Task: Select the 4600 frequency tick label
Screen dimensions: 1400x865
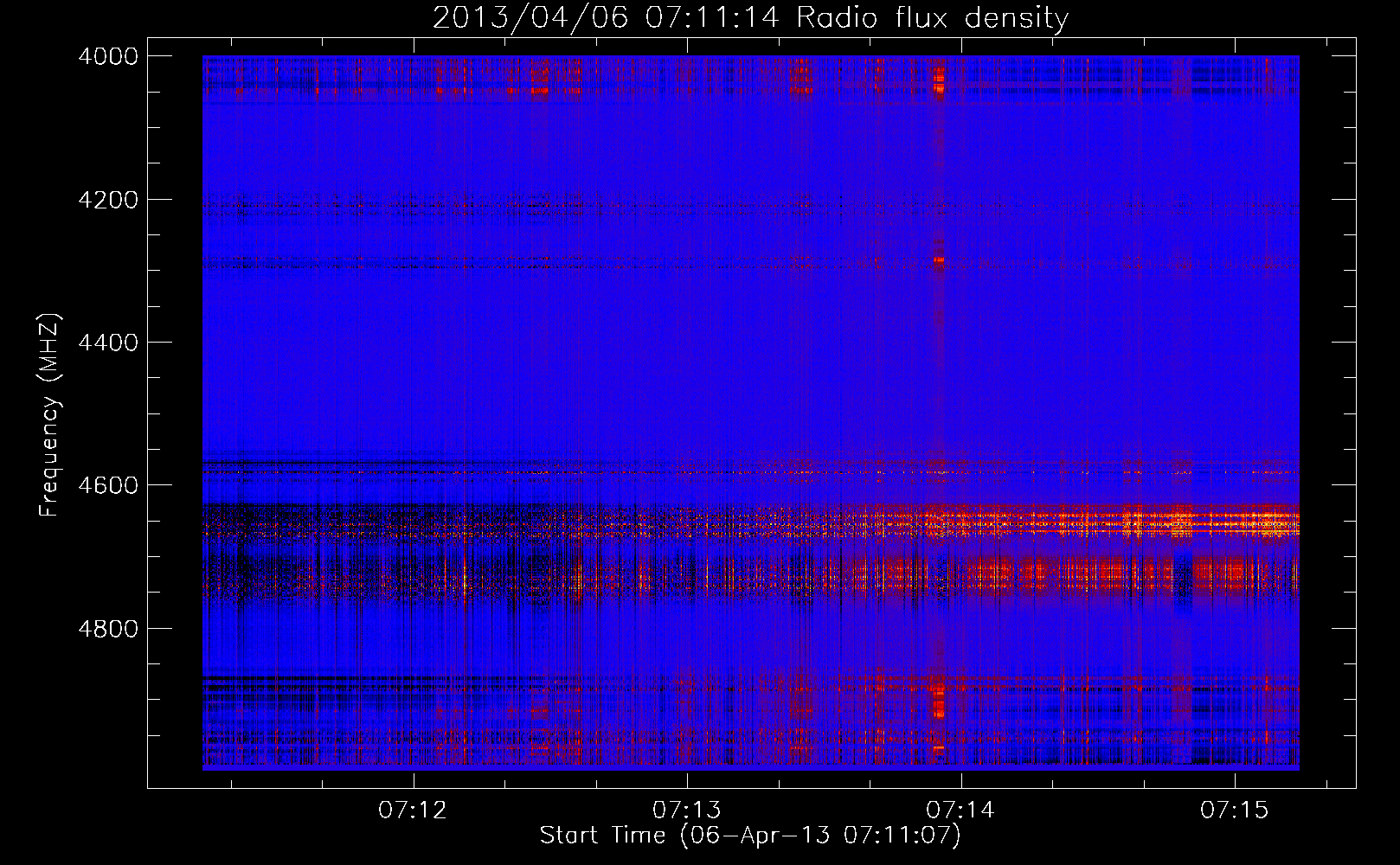Action: coord(108,485)
